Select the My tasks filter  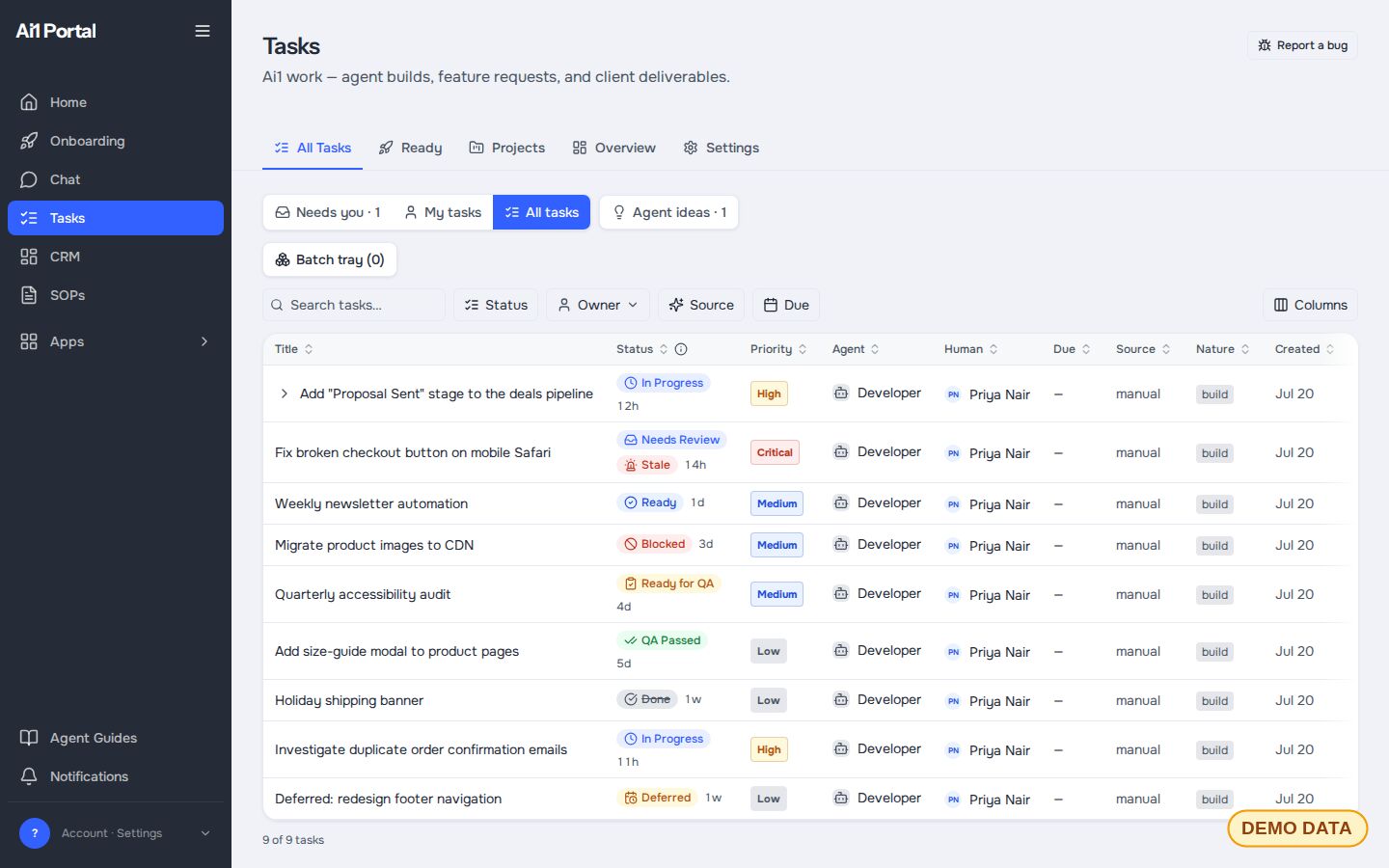pyautogui.click(x=443, y=212)
